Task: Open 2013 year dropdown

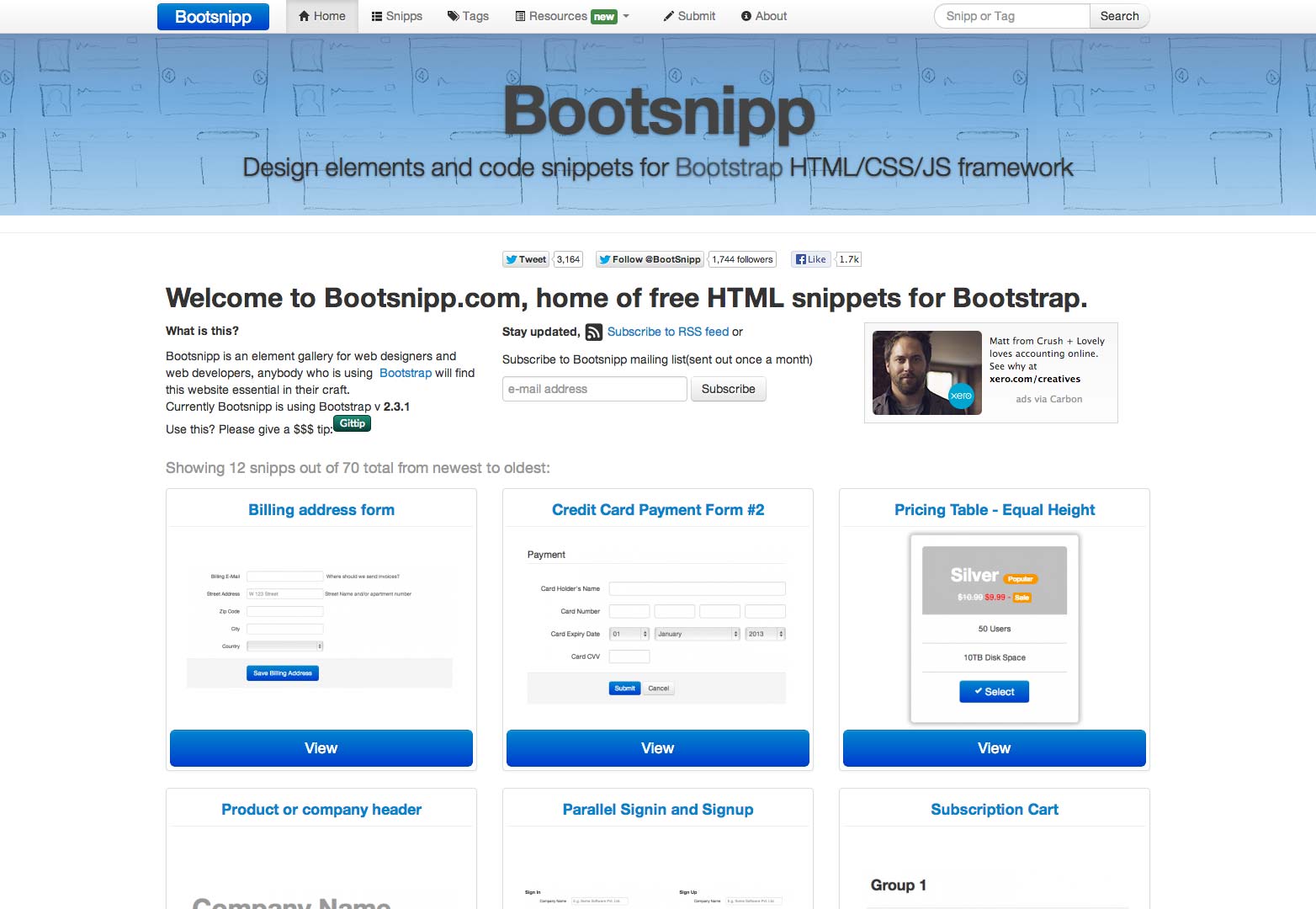Action: point(766,634)
